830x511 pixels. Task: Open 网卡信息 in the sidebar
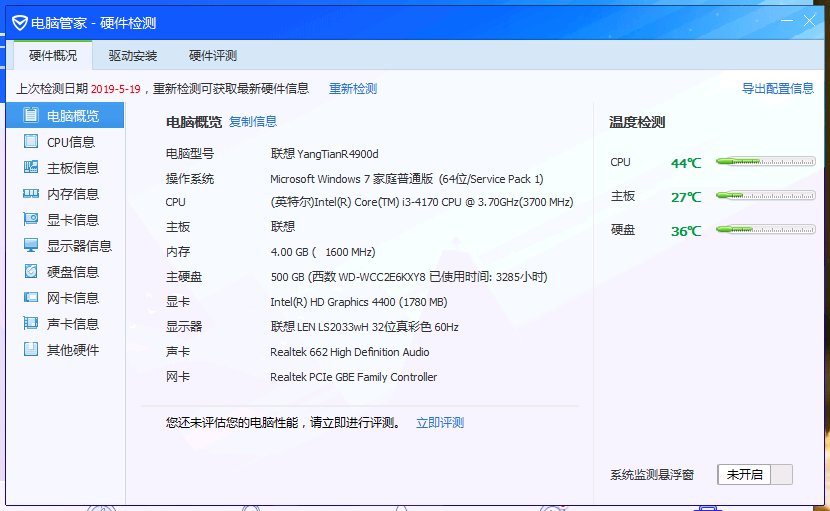65,297
